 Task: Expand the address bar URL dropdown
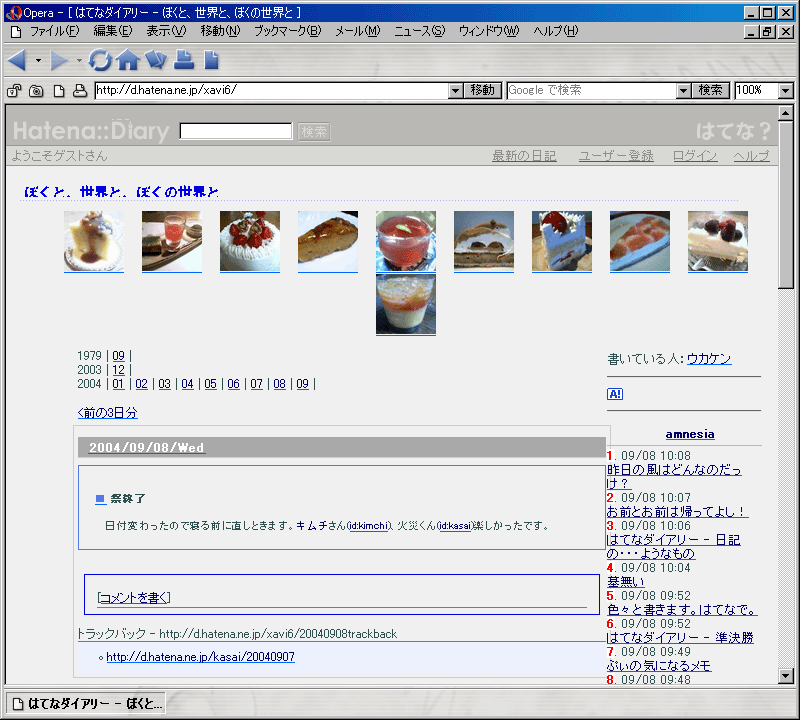click(456, 91)
